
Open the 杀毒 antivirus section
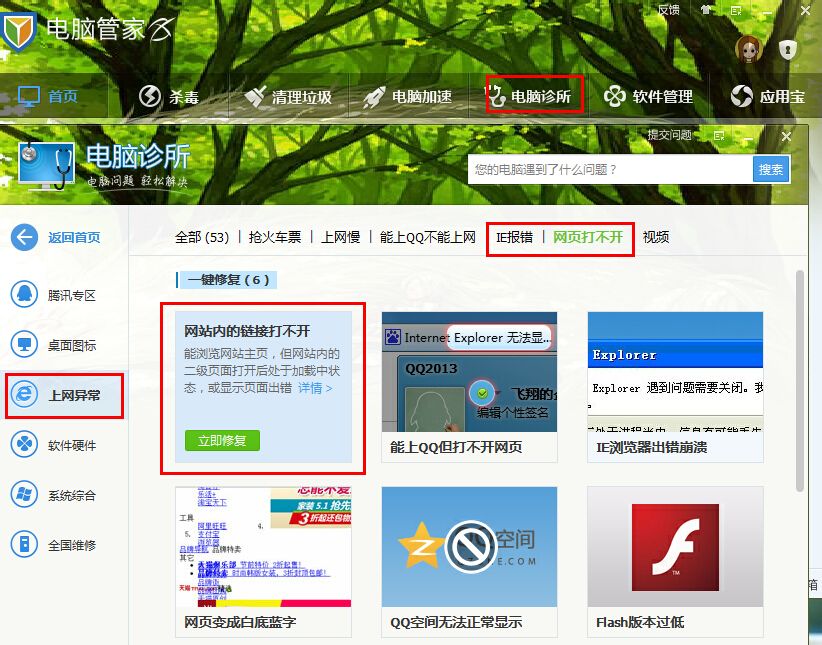[x=168, y=97]
